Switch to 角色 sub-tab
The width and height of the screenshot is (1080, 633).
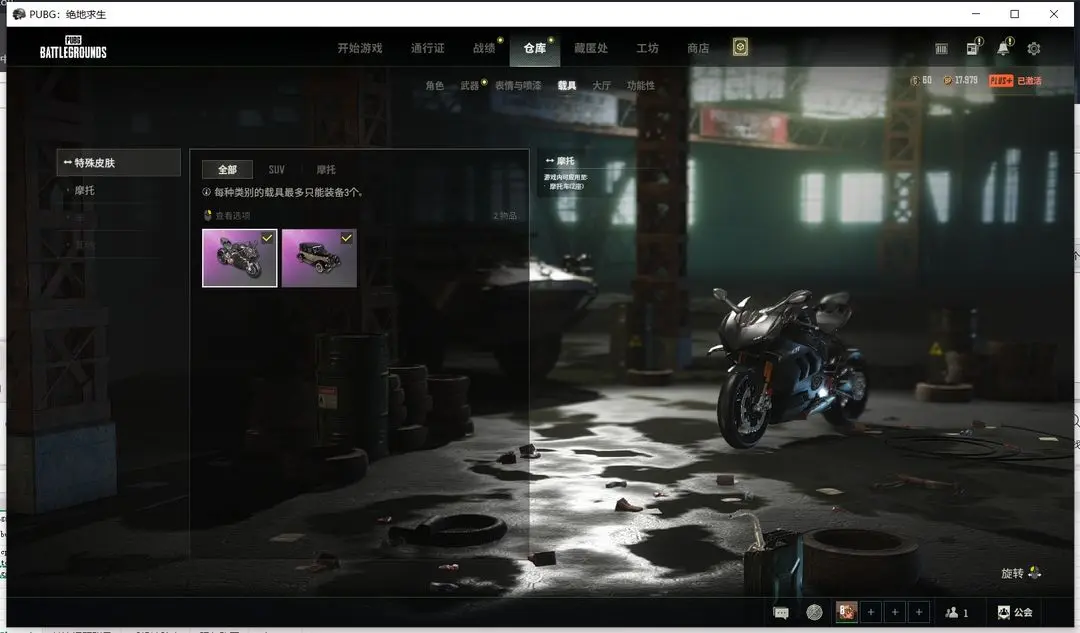pos(435,85)
